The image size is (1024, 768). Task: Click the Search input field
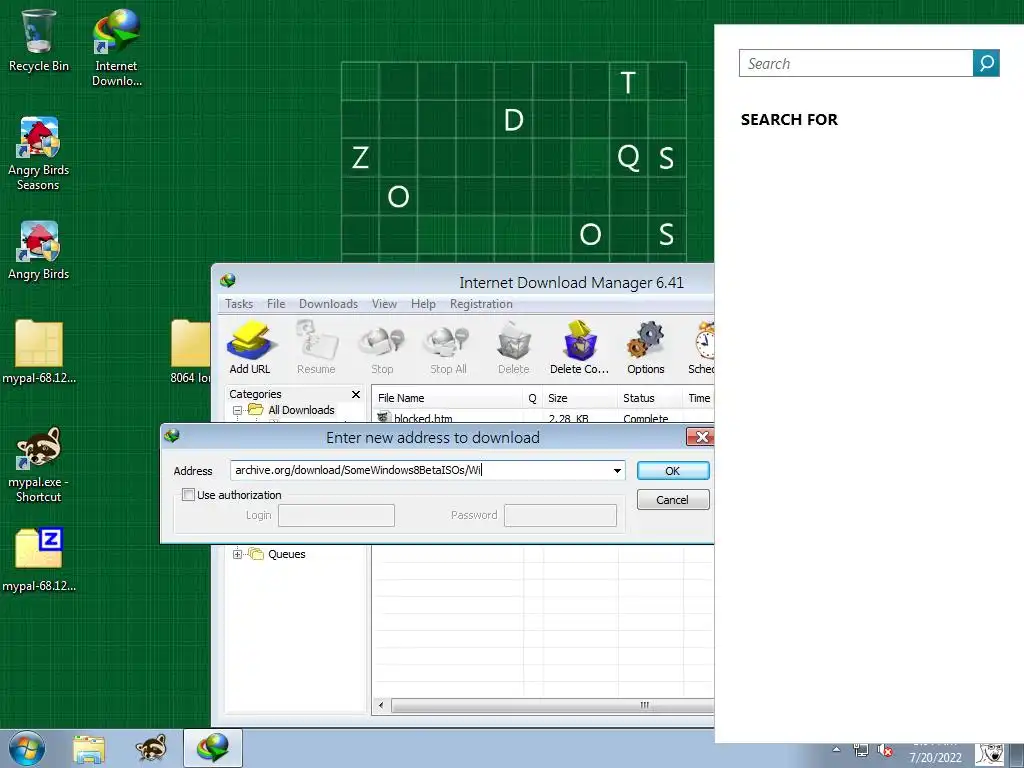point(856,63)
